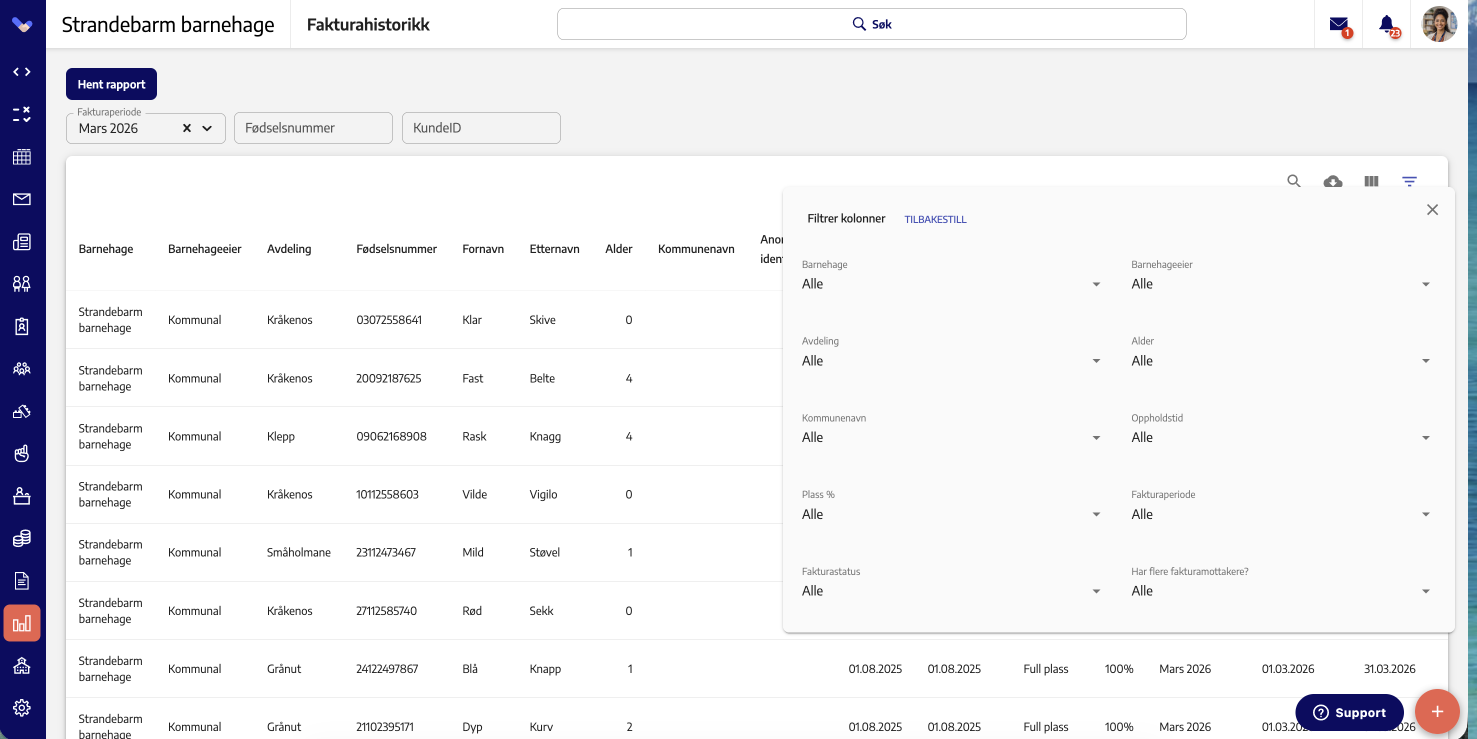Image resolution: width=1477 pixels, height=739 pixels.
Task: Open the view columns icon
Action: [x=1371, y=182]
